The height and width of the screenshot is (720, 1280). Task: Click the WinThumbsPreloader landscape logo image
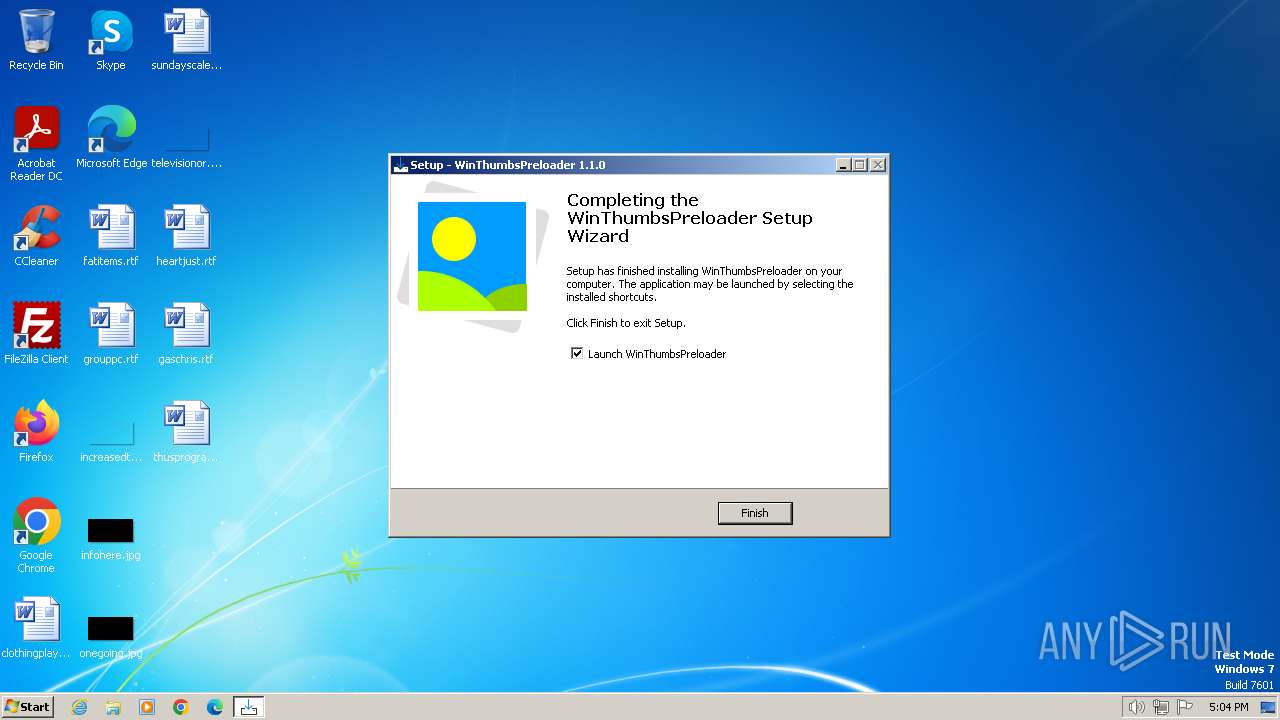click(x=472, y=256)
